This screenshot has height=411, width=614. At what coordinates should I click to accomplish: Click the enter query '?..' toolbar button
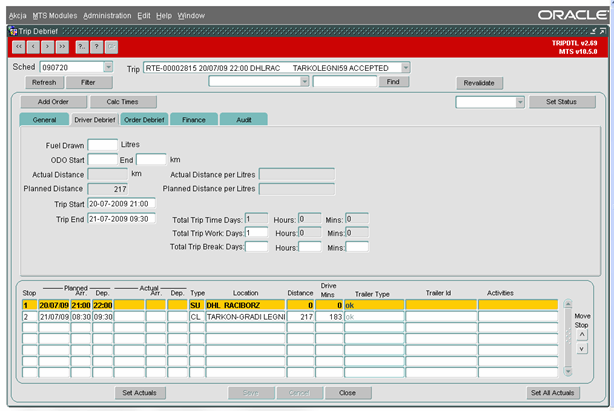82,47
